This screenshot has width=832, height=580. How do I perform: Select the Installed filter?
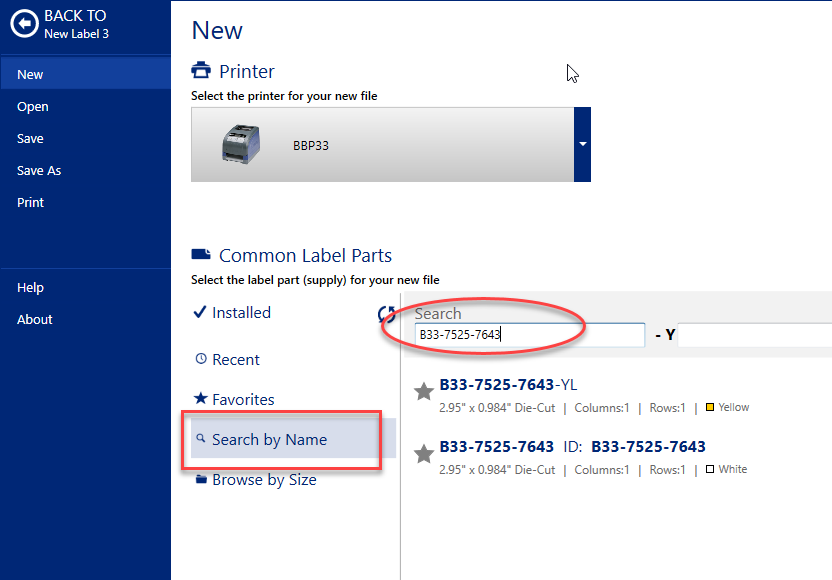point(240,313)
